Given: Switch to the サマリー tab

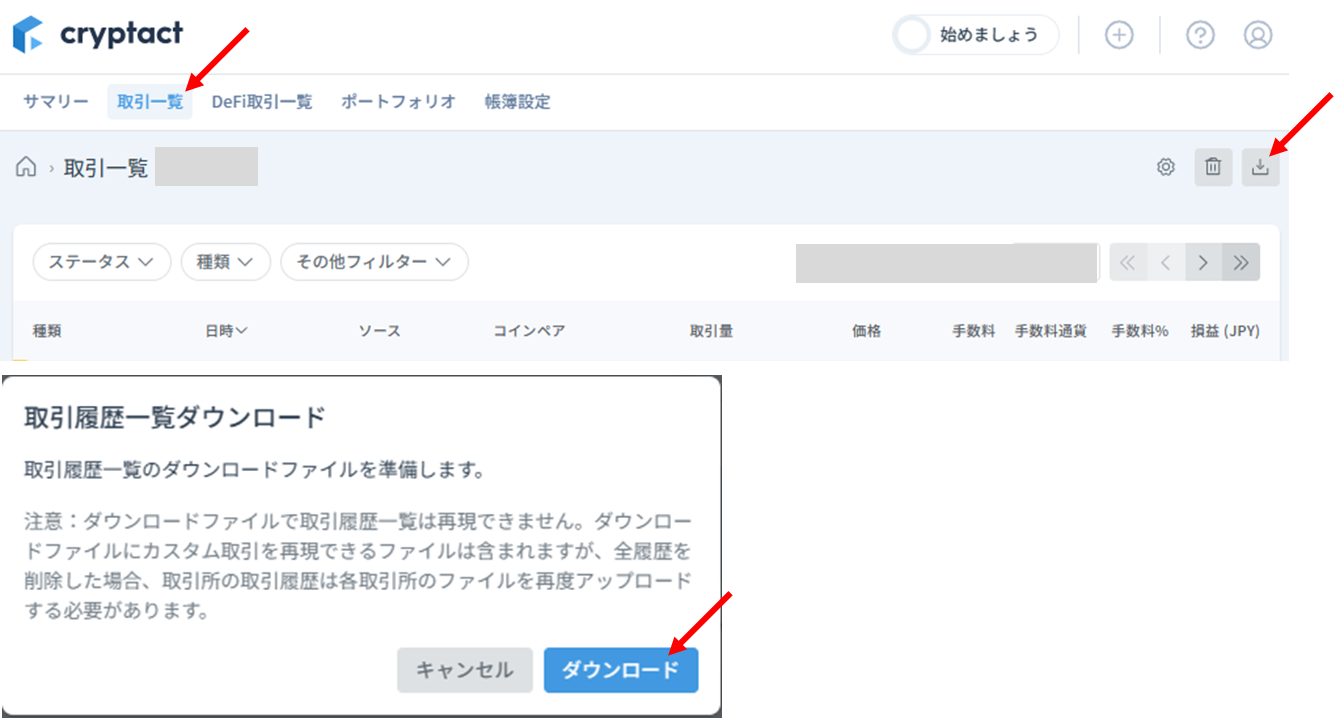Looking at the screenshot, I should point(55,101).
